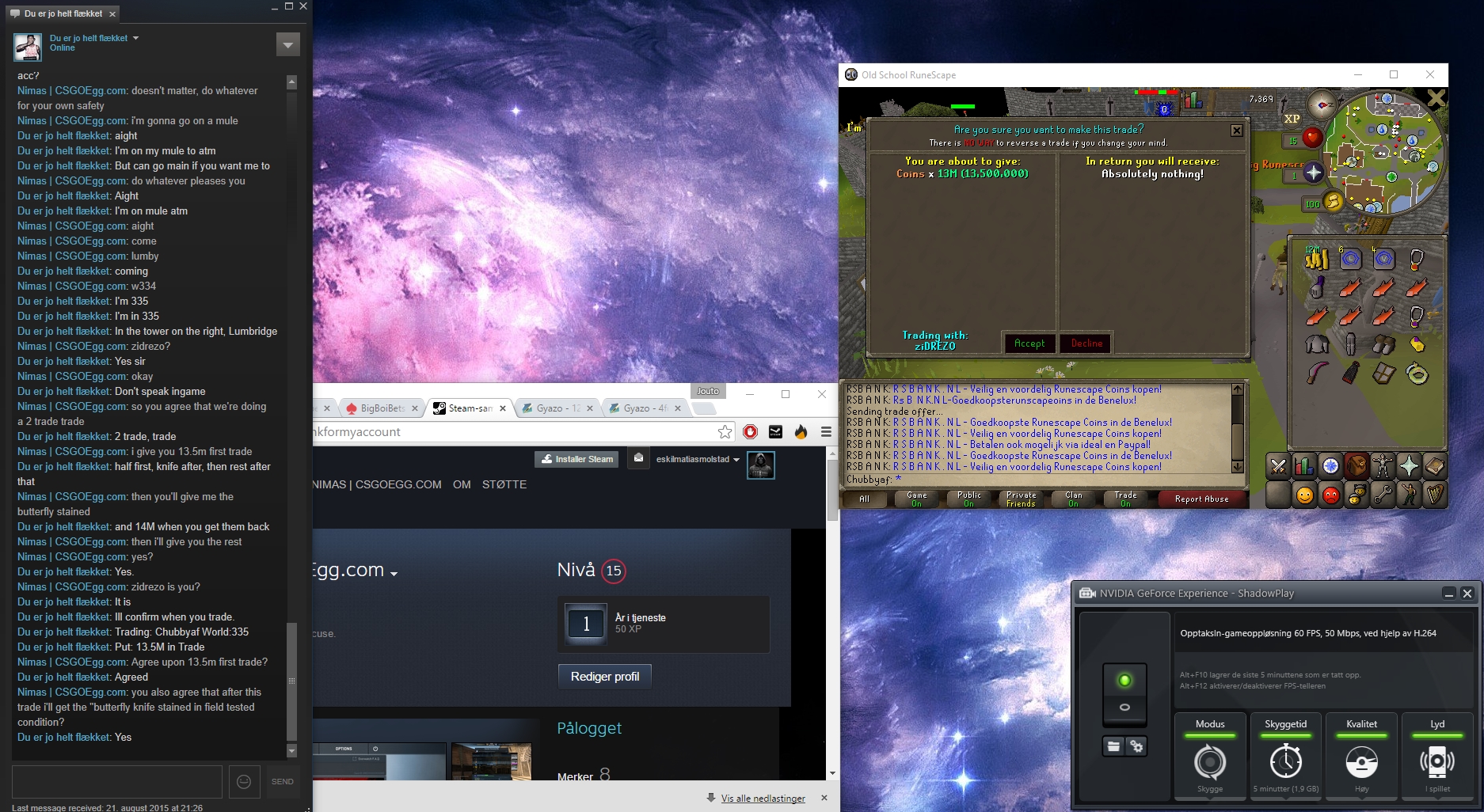Decline the RuneScape trade

coord(1086,343)
